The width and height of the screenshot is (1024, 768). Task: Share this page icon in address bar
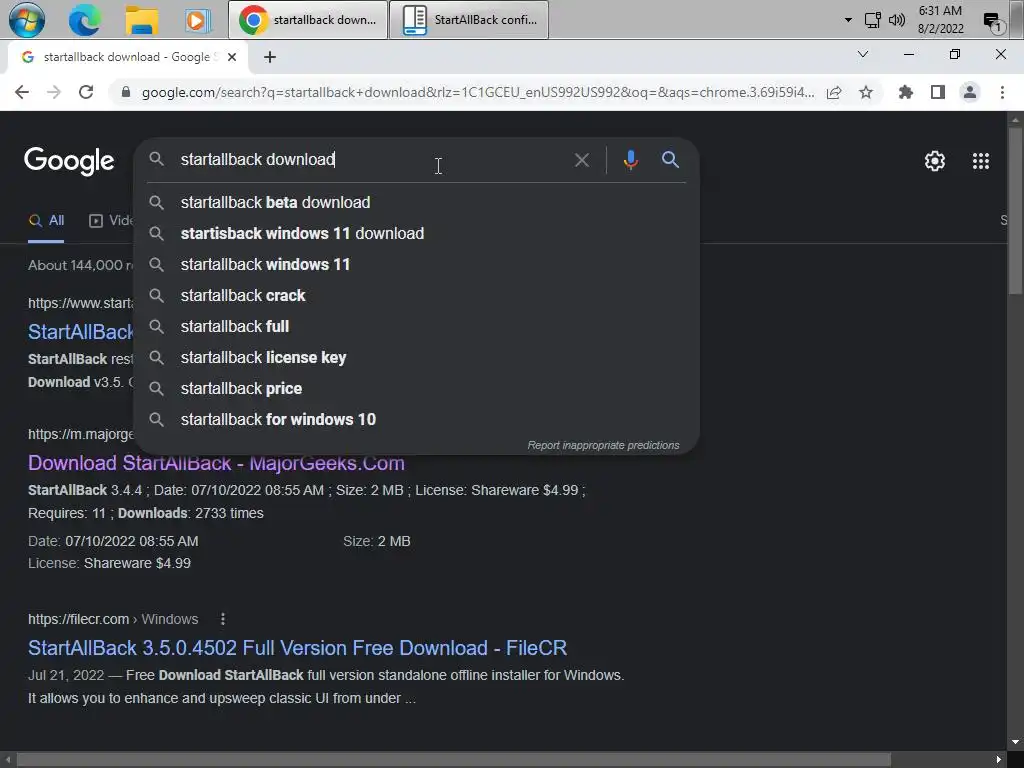click(834, 92)
